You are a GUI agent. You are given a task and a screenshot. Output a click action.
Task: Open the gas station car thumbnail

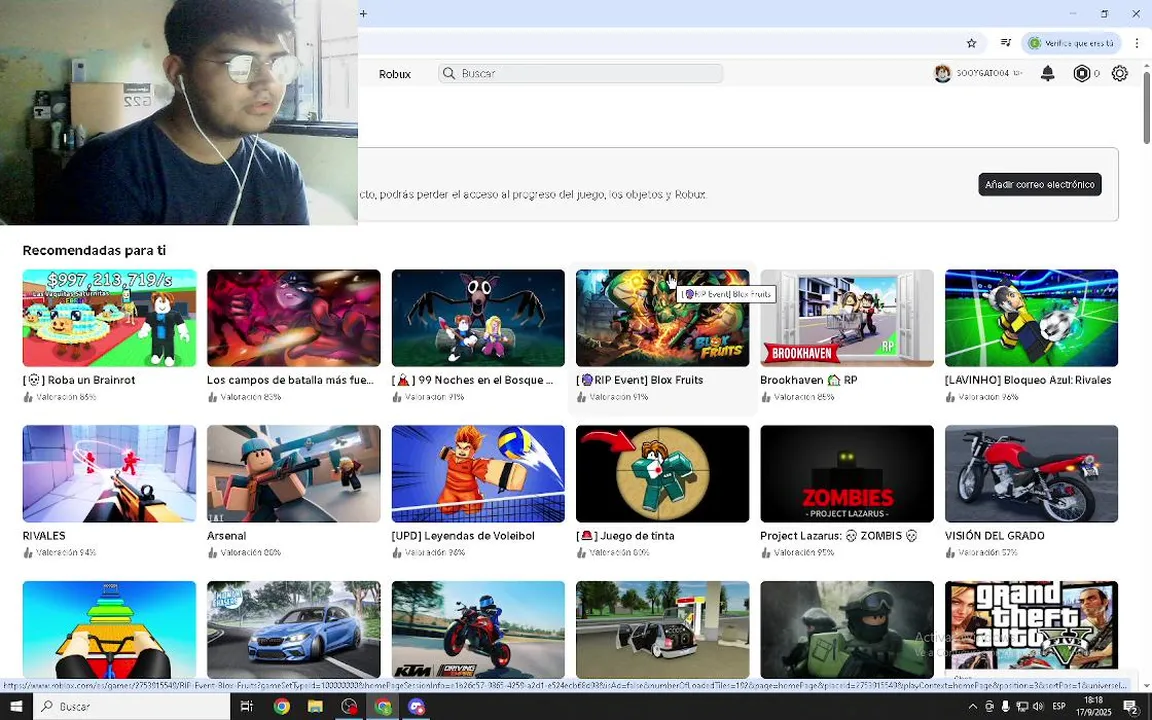click(663, 630)
